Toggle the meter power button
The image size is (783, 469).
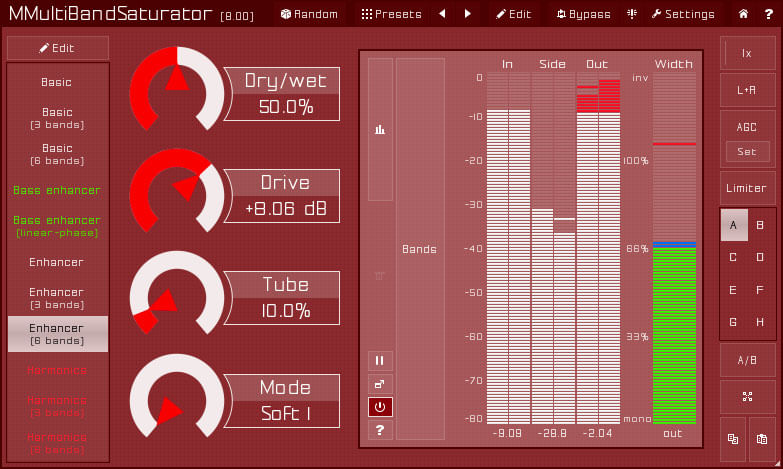[x=380, y=407]
